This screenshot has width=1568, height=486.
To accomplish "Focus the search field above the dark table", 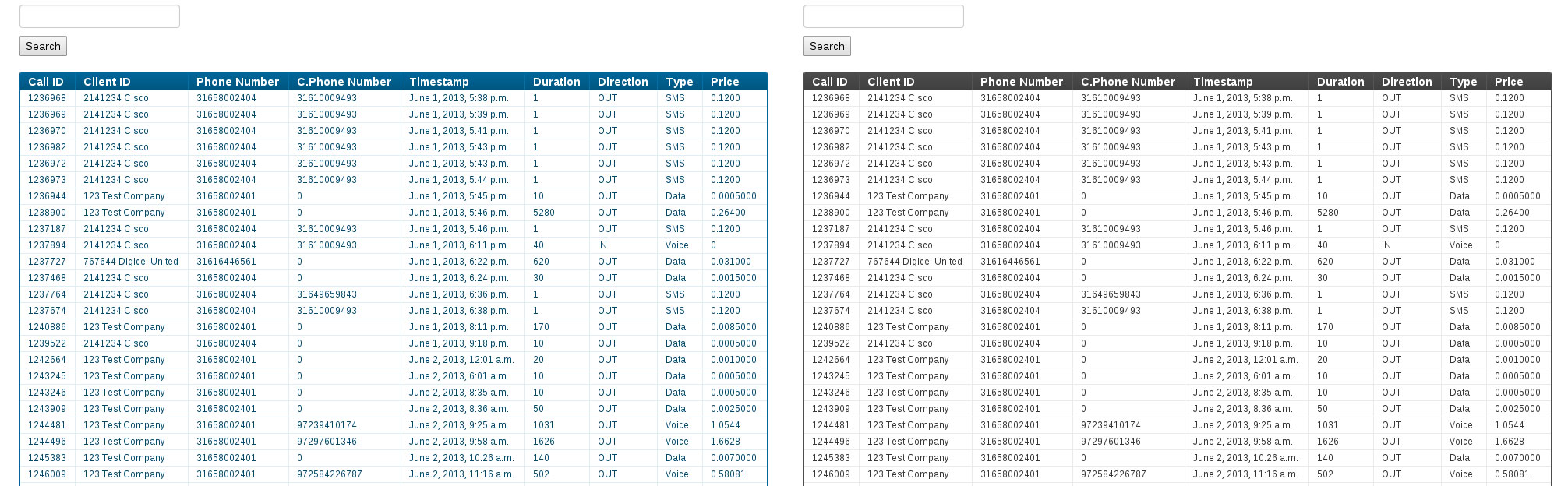I will coord(884,16).
